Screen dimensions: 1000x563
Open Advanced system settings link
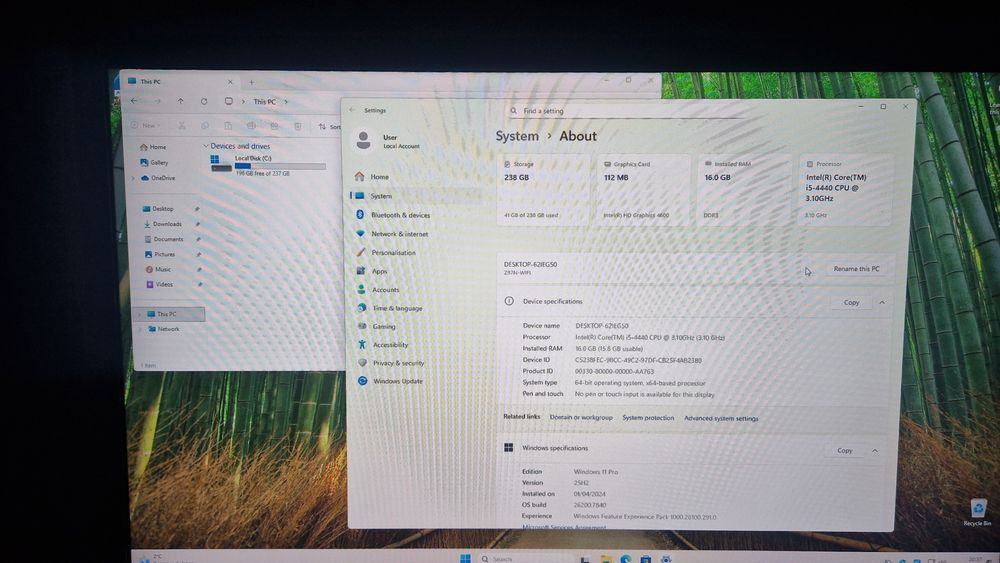(721, 419)
